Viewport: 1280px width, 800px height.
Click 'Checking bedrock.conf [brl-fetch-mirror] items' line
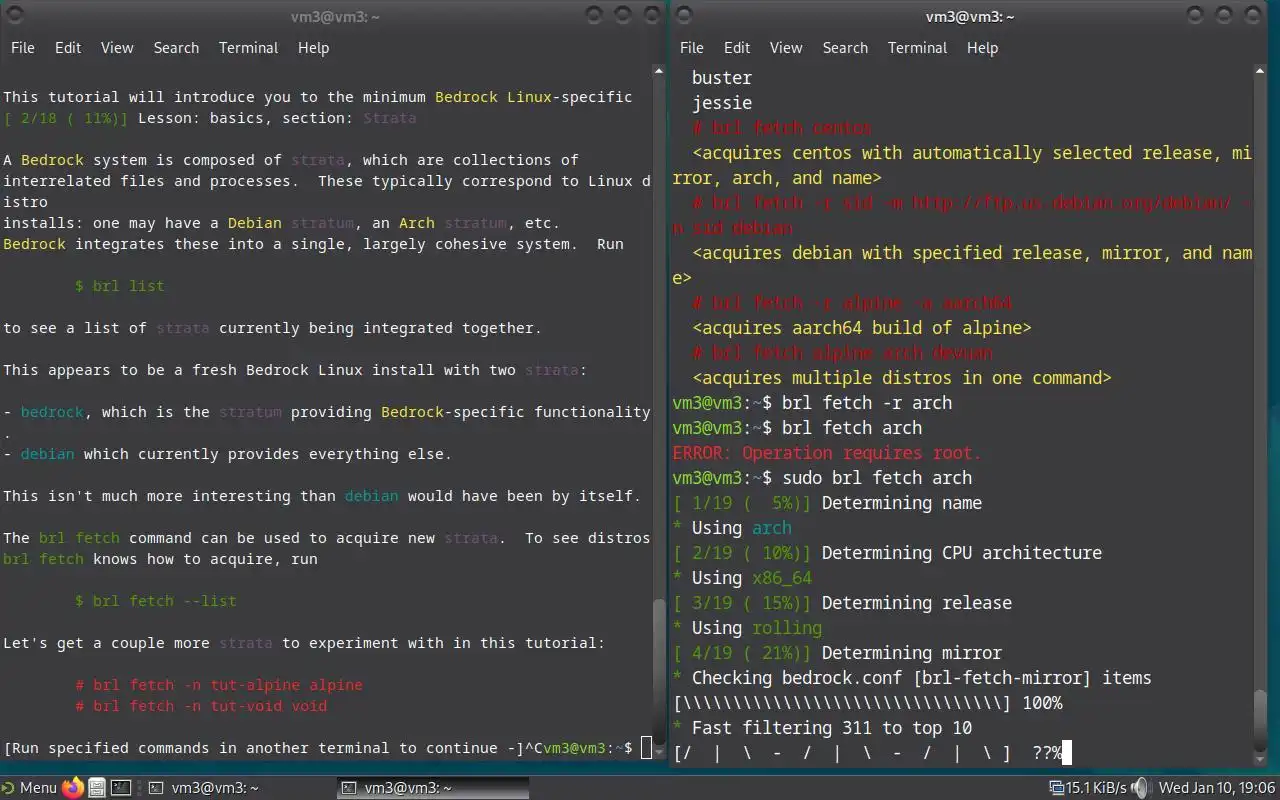click(922, 678)
